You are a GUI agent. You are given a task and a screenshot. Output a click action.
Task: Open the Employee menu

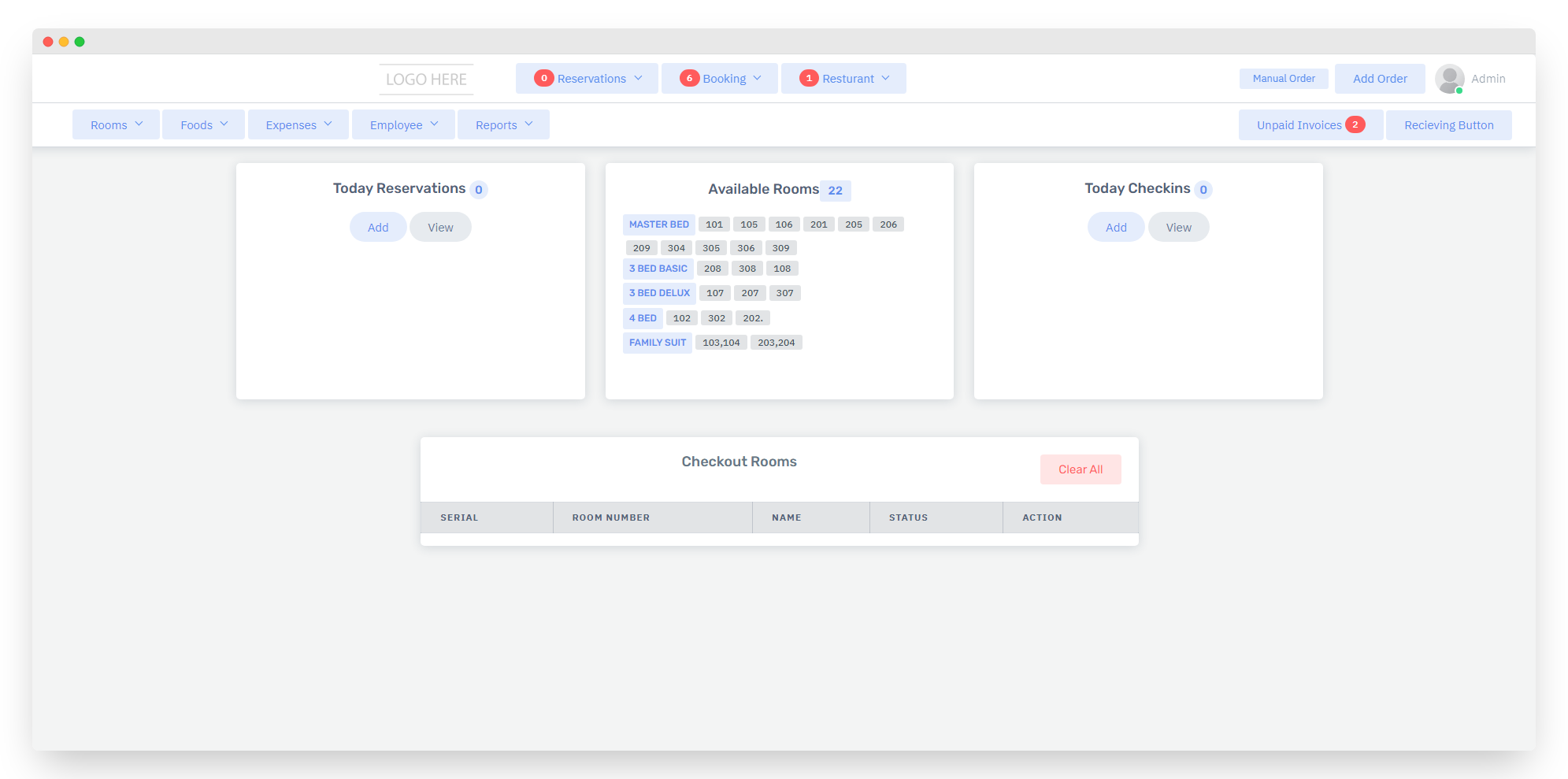403,125
